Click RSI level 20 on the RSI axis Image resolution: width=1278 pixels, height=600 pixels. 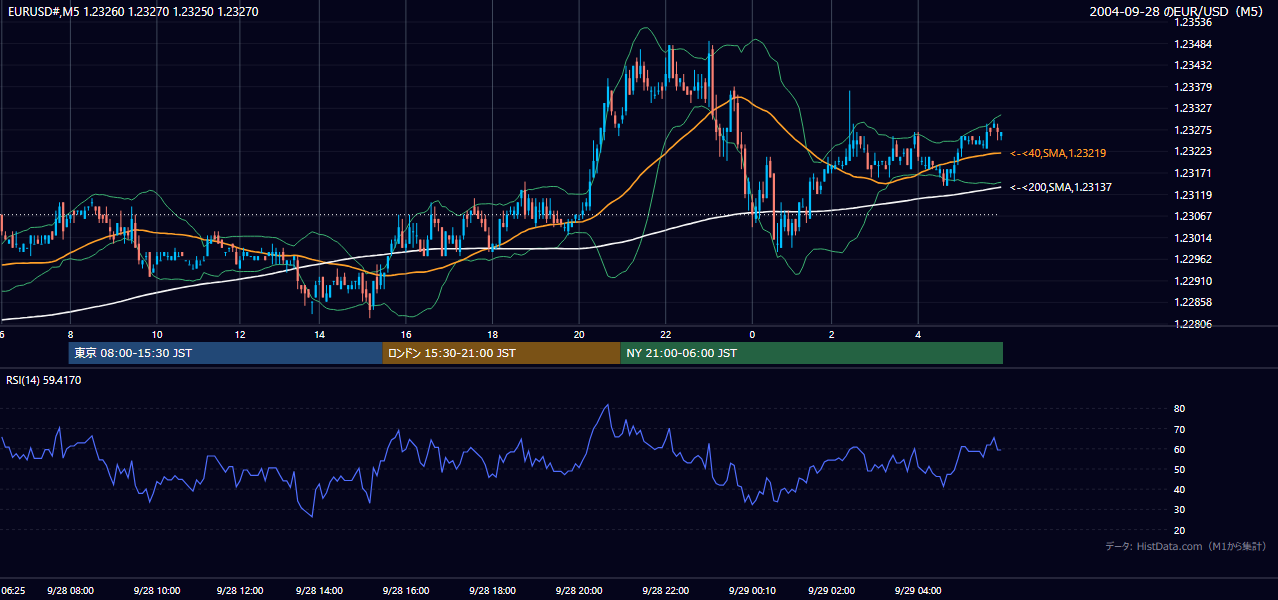pyautogui.click(x=1179, y=530)
